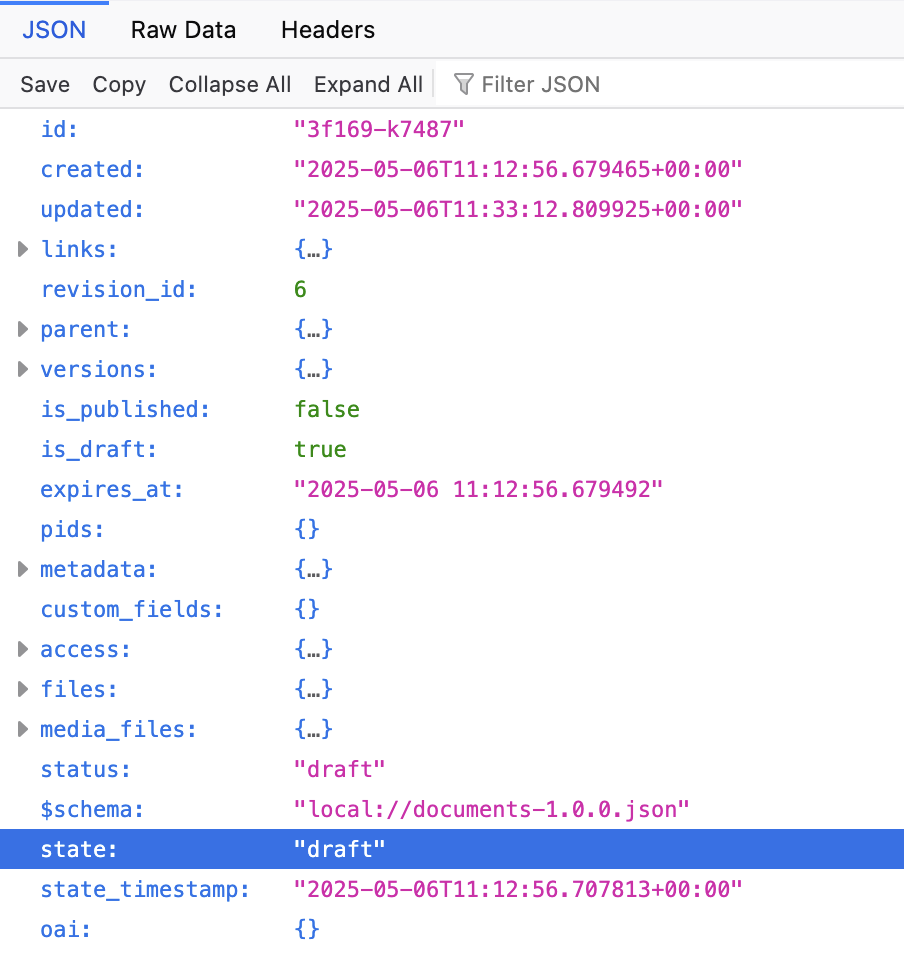The height and width of the screenshot is (970, 904).
Task: Expand the access node arrow
Action: tap(23, 649)
